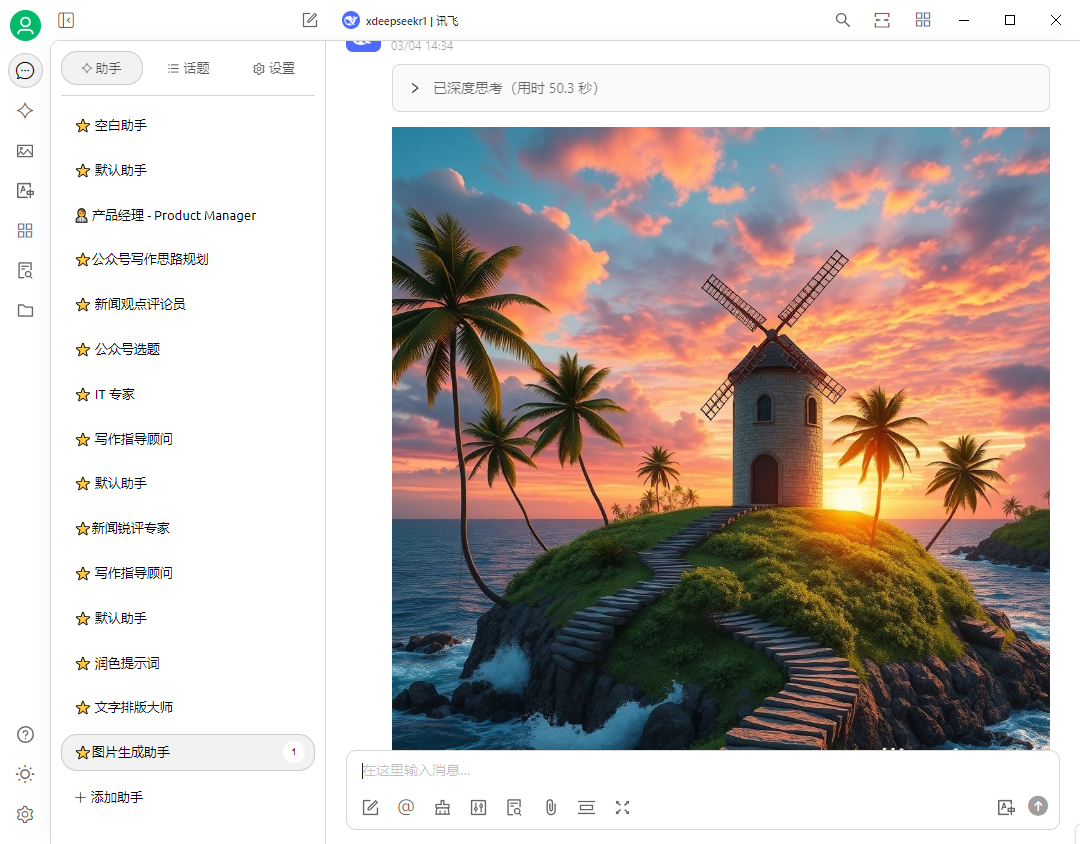Open the search icon in title bar
Screen dimensions: 1080x844
tap(843, 20)
